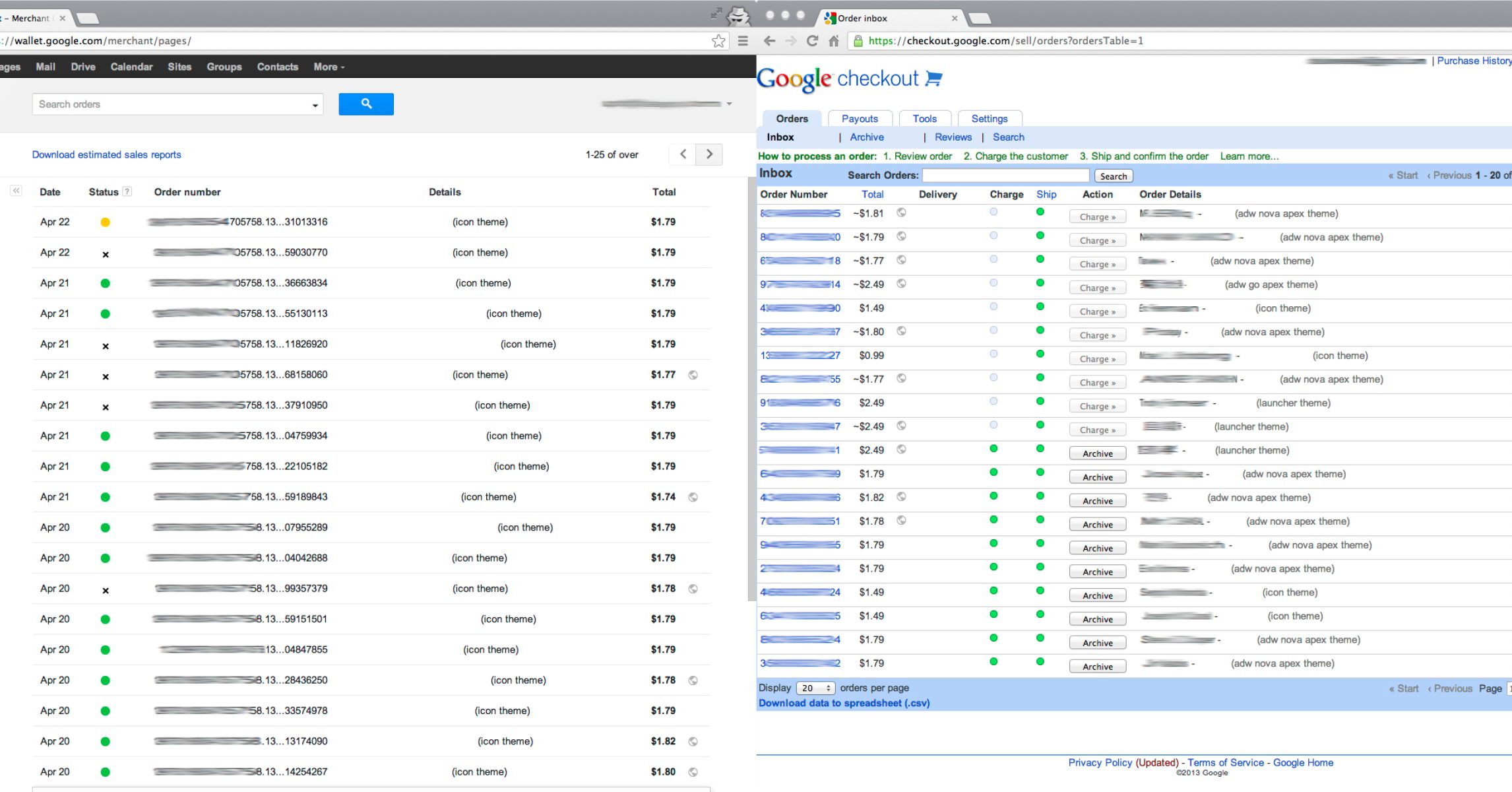Click the browser reload icon
This screenshot has width=1512, height=792.
click(812, 41)
